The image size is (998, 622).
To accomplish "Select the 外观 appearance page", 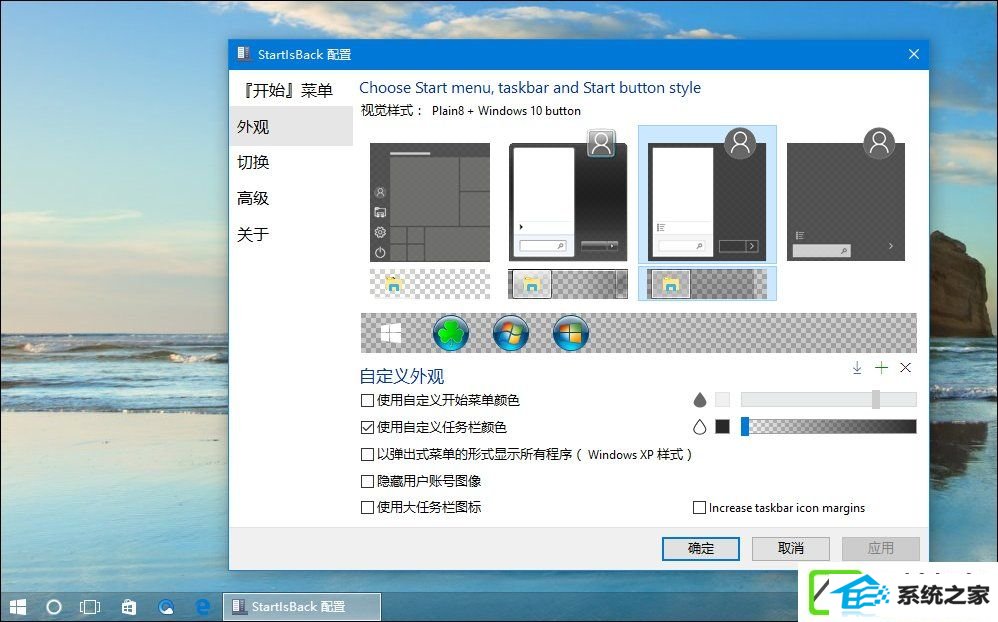I will (x=290, y=127).
